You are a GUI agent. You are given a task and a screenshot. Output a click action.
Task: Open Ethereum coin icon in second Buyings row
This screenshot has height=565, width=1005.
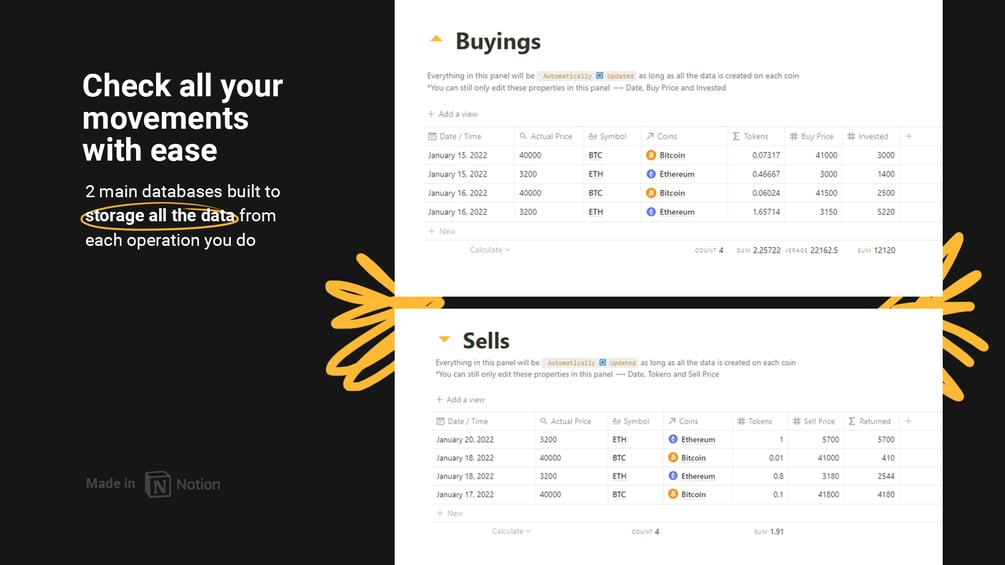[651, 174]
